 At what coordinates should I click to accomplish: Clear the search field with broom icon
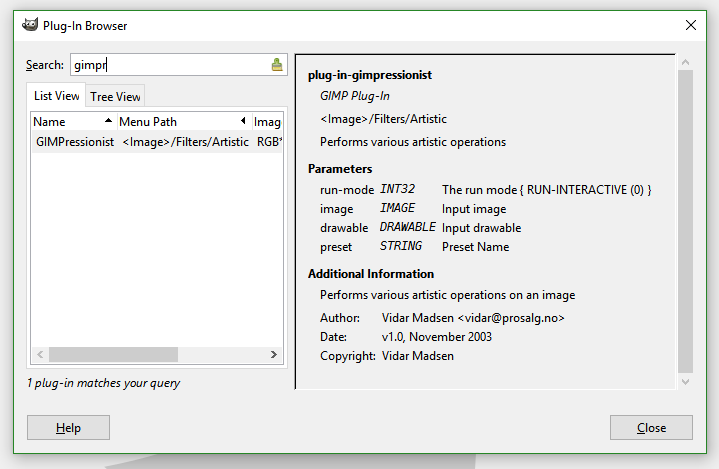(277, 65)
